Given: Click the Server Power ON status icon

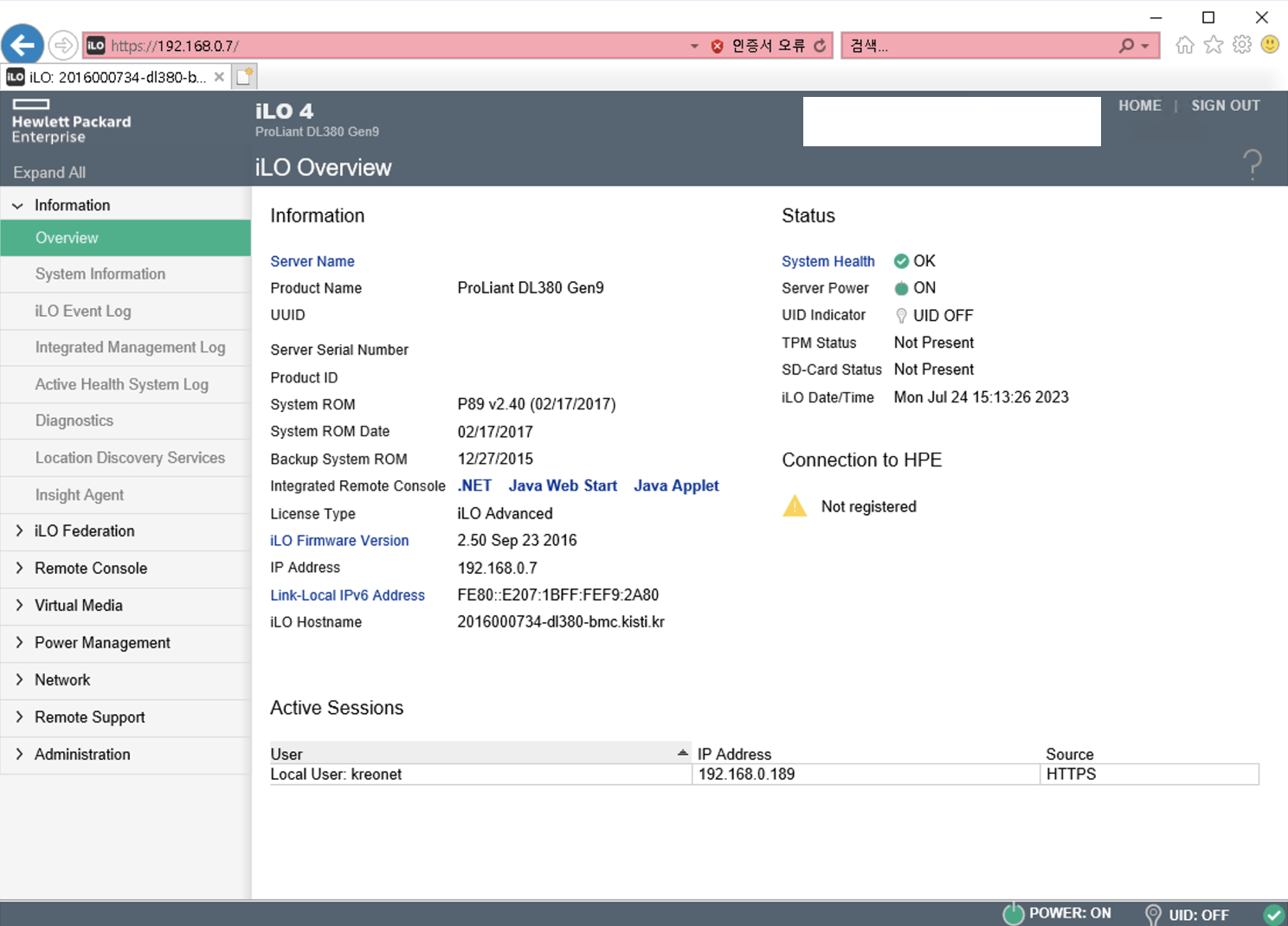Looking at the screenshot, I should coord(901,288).
